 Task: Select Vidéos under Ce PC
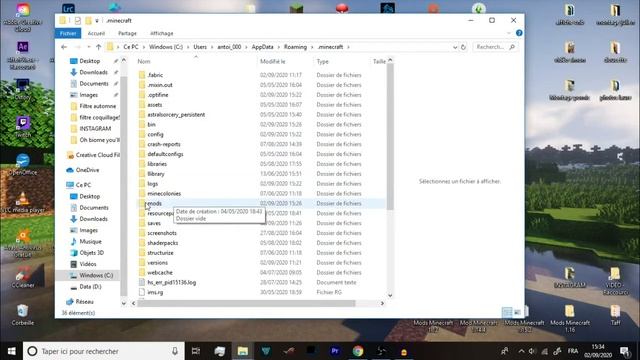[x=87, y=264]
